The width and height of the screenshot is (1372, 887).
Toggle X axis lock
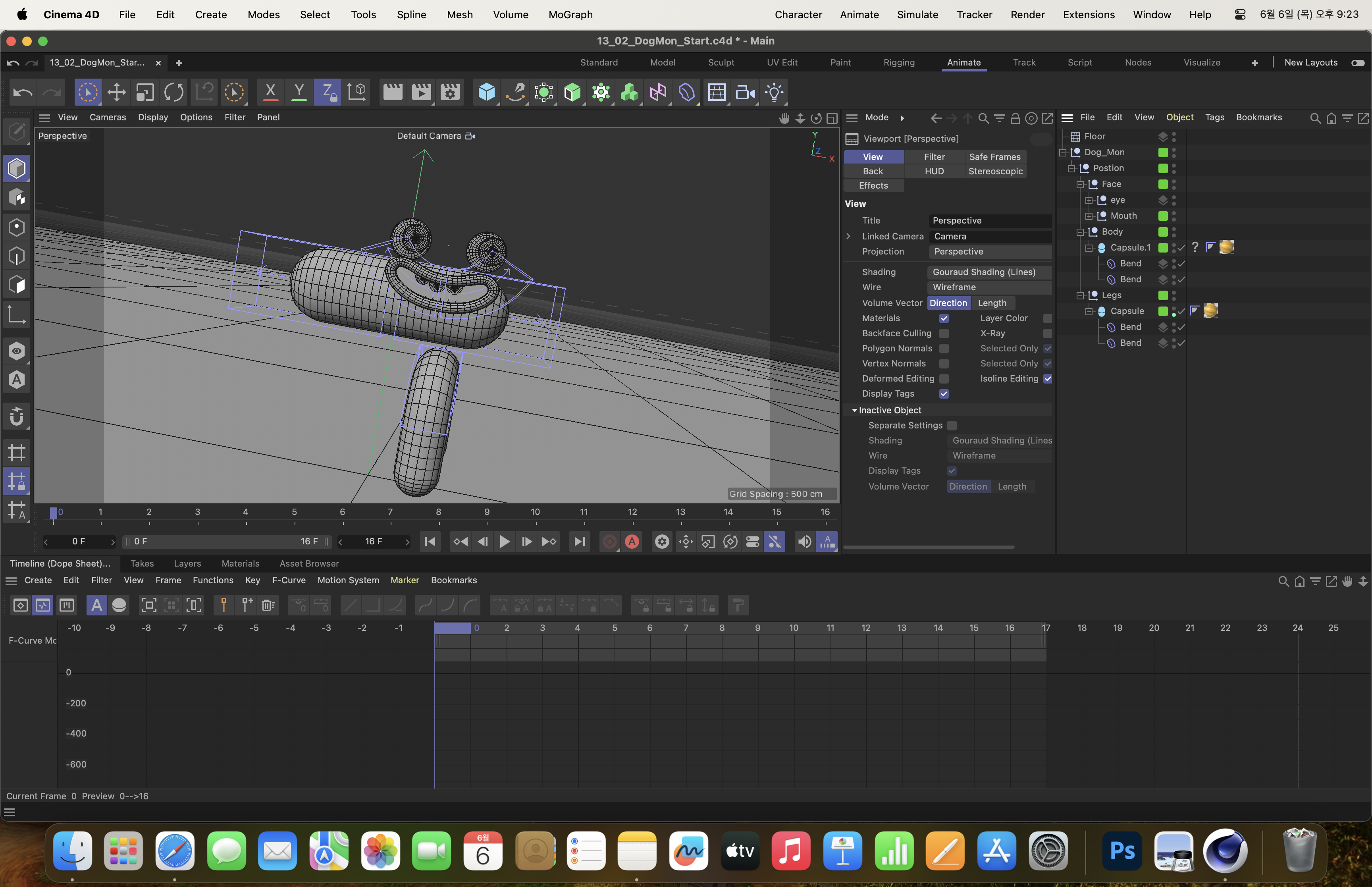coord(270,92)
